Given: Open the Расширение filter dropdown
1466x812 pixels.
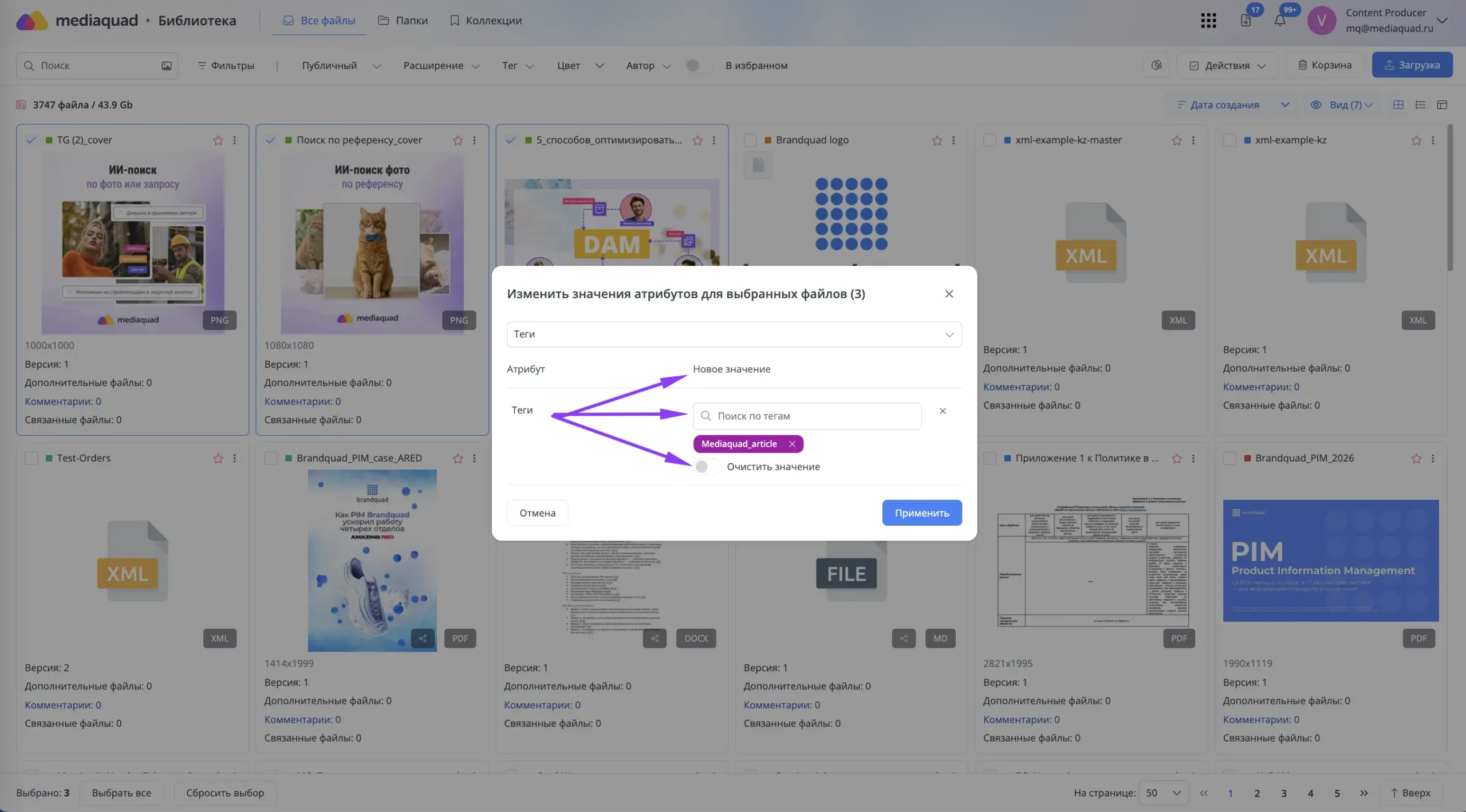Looking at the screenshot, I should tap(441, 66).
